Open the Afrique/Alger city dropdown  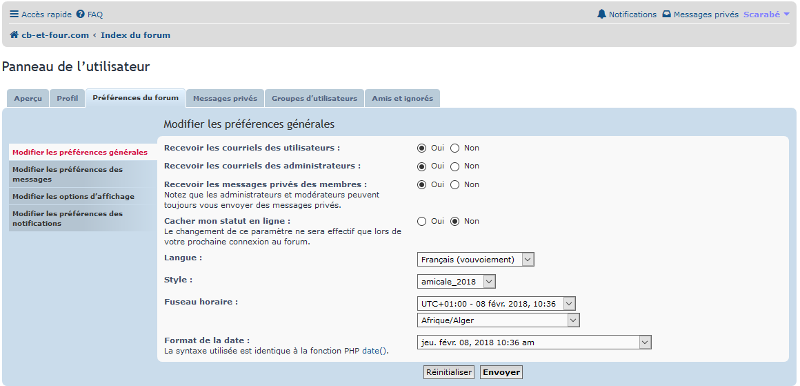[x=498, y=320]
